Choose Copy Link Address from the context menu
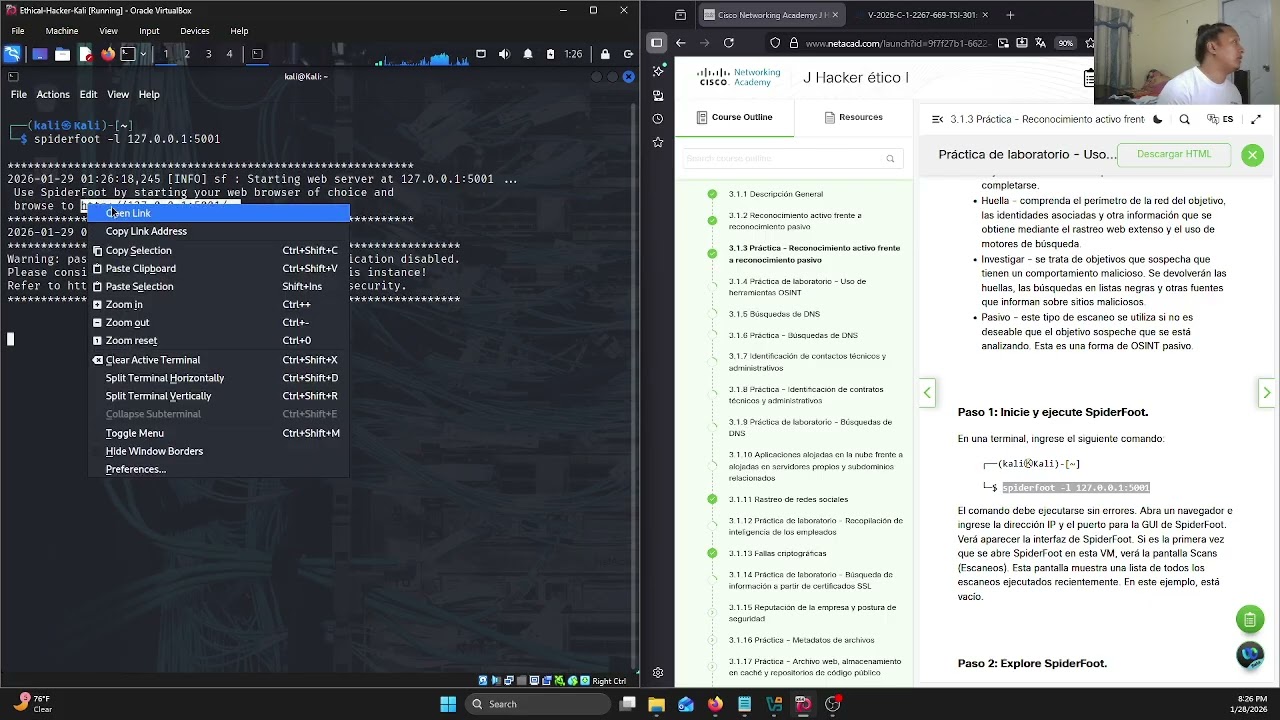 tap(219, 231)
